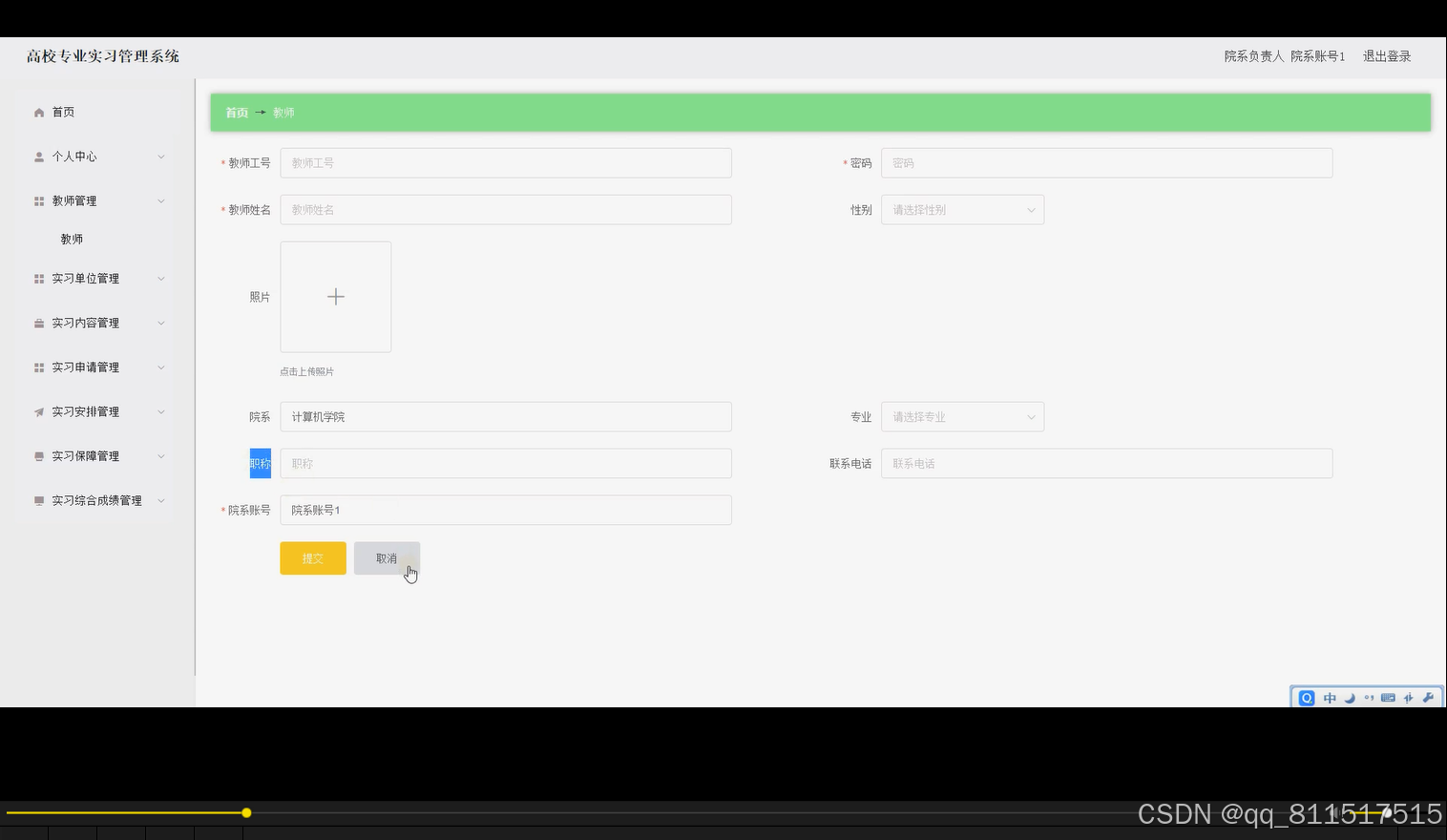
Task: Click the 取消 cancel button
Action: click(387, 558)
